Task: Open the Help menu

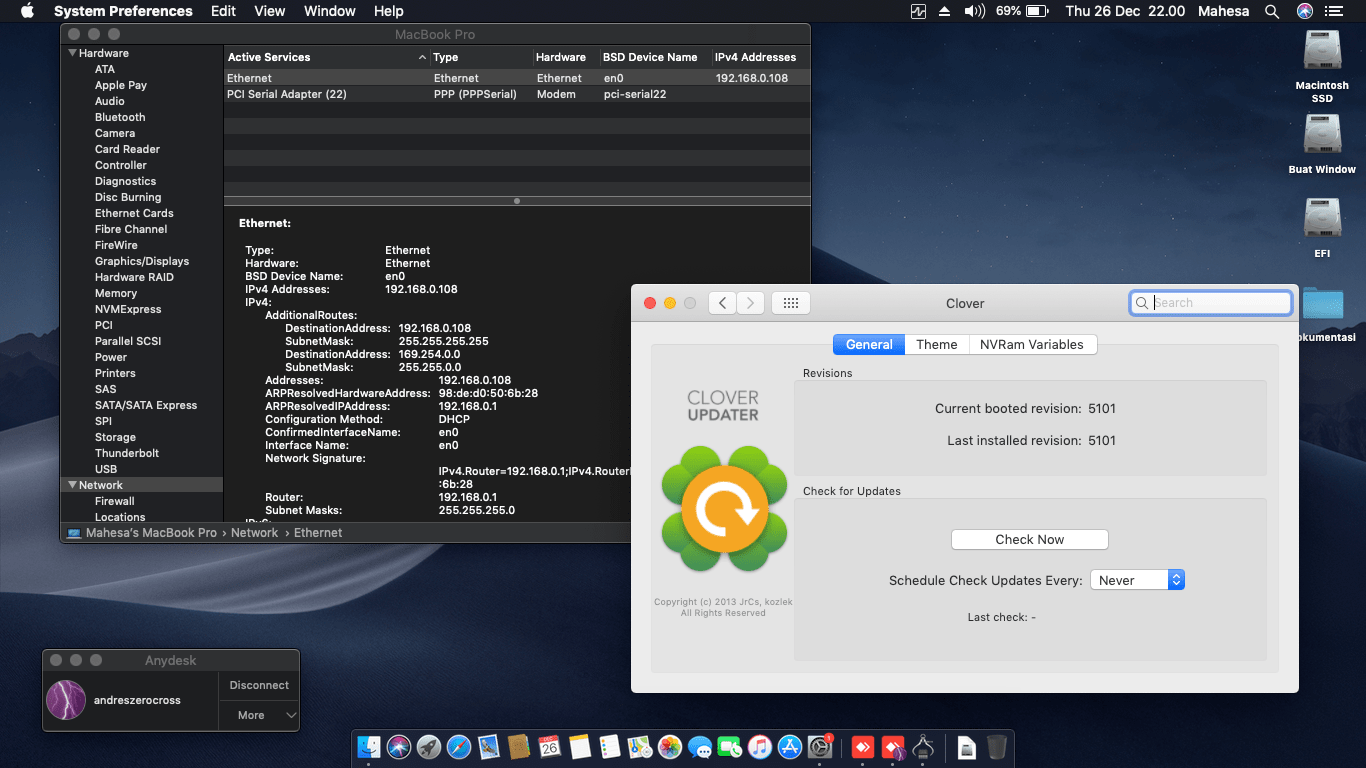Action: point(388,11)
